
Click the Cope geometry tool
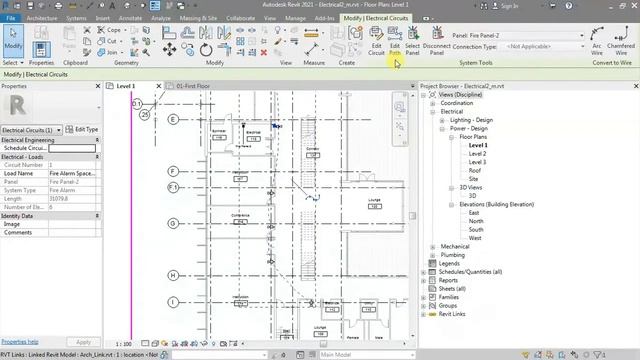(109, 30)
